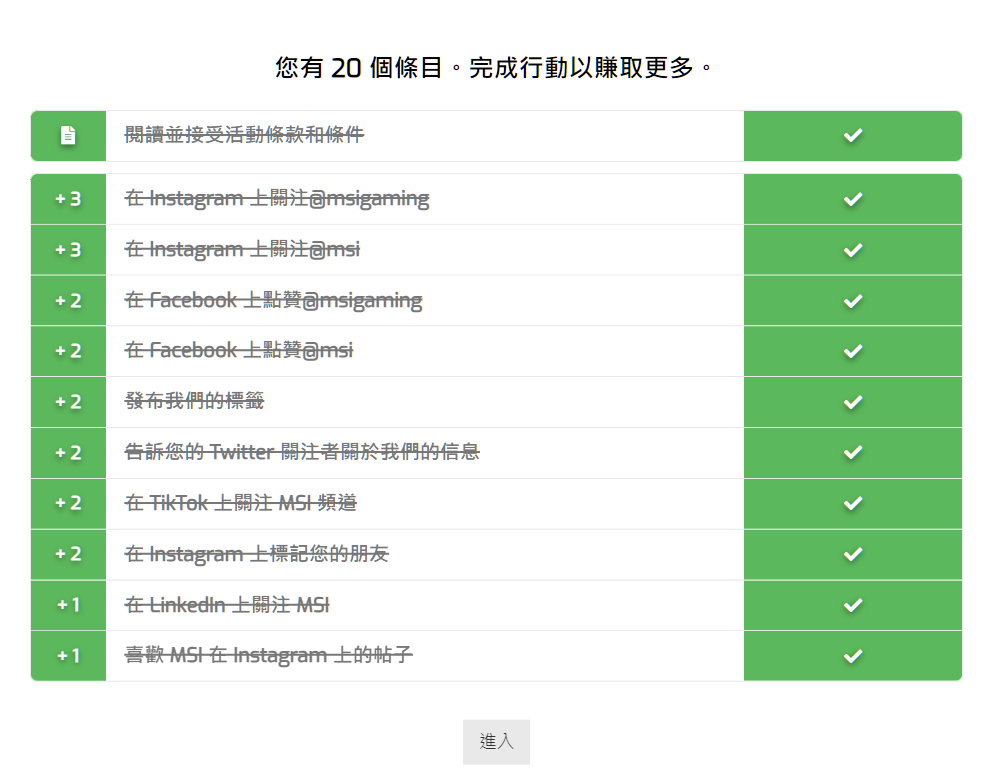This screenshot has height=783, width=991.
Task: Click checkmark for Twitter followers row
Action: pyautogui.click(x=853, y=452)
